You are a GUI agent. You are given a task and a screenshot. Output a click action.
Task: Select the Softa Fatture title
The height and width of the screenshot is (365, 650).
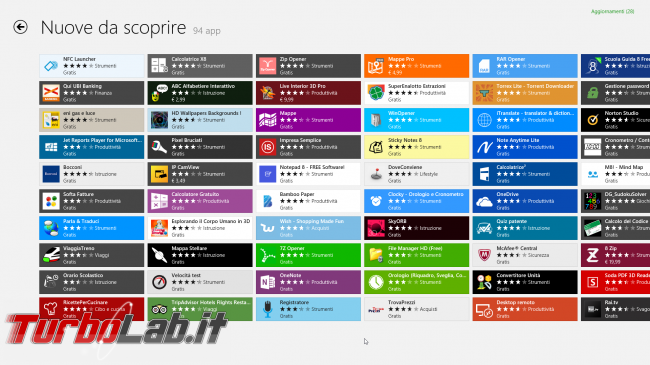78,194
